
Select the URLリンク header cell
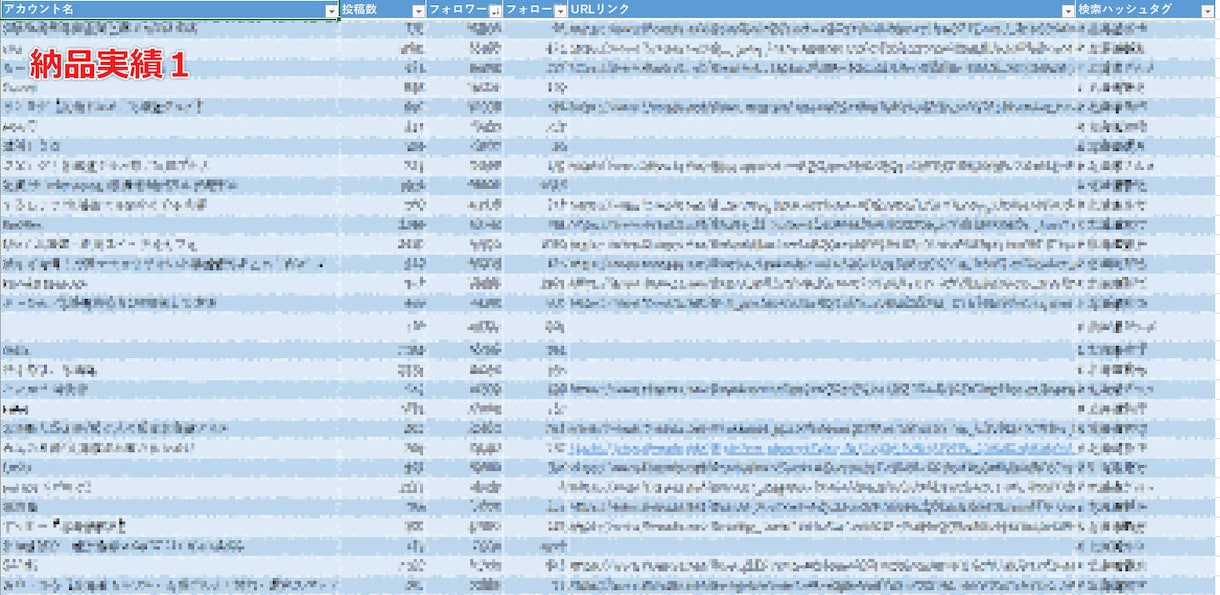822,9
